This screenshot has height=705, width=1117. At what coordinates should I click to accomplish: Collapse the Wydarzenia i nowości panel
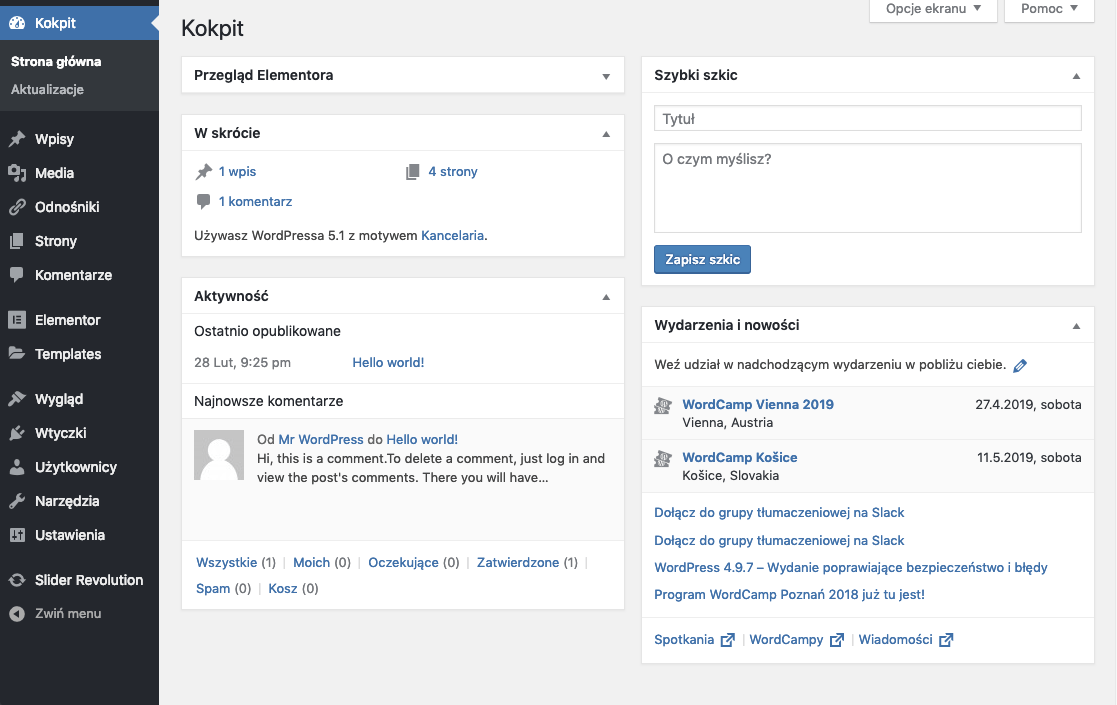[x=1076, y=325]
